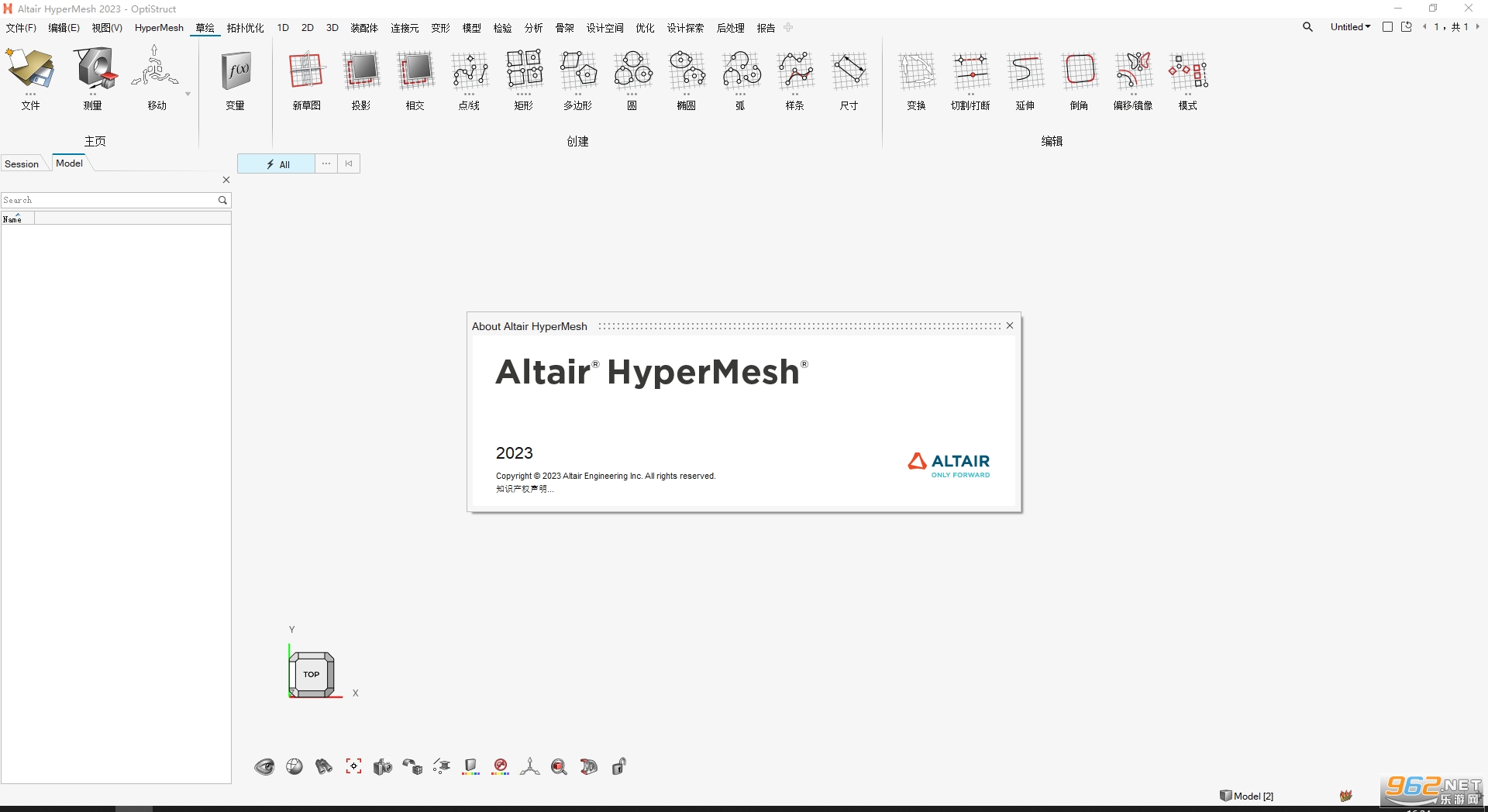The height and width of the screenshot is (812, 1488).
Task: Add ribbon tab with plus icon
Action: tap(789, 28)
